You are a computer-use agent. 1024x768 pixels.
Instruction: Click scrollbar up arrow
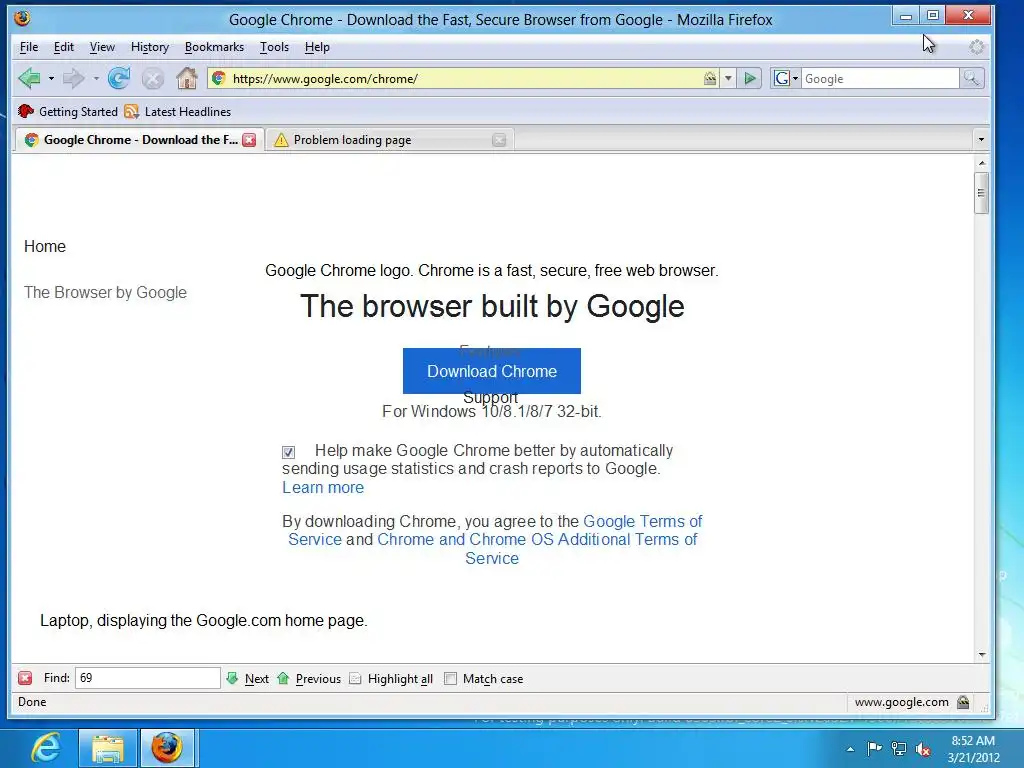tap(982, 163)
